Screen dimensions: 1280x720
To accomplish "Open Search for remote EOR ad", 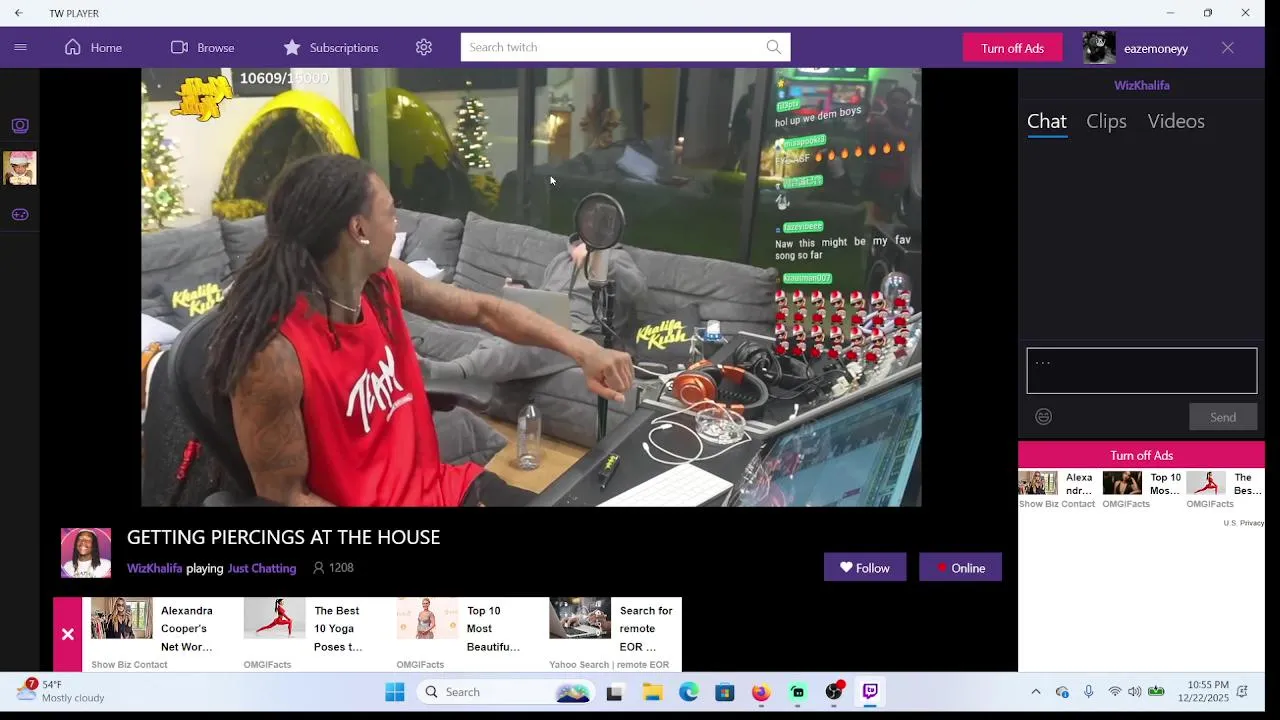I will pyautogui.click(x=613, y=634).
